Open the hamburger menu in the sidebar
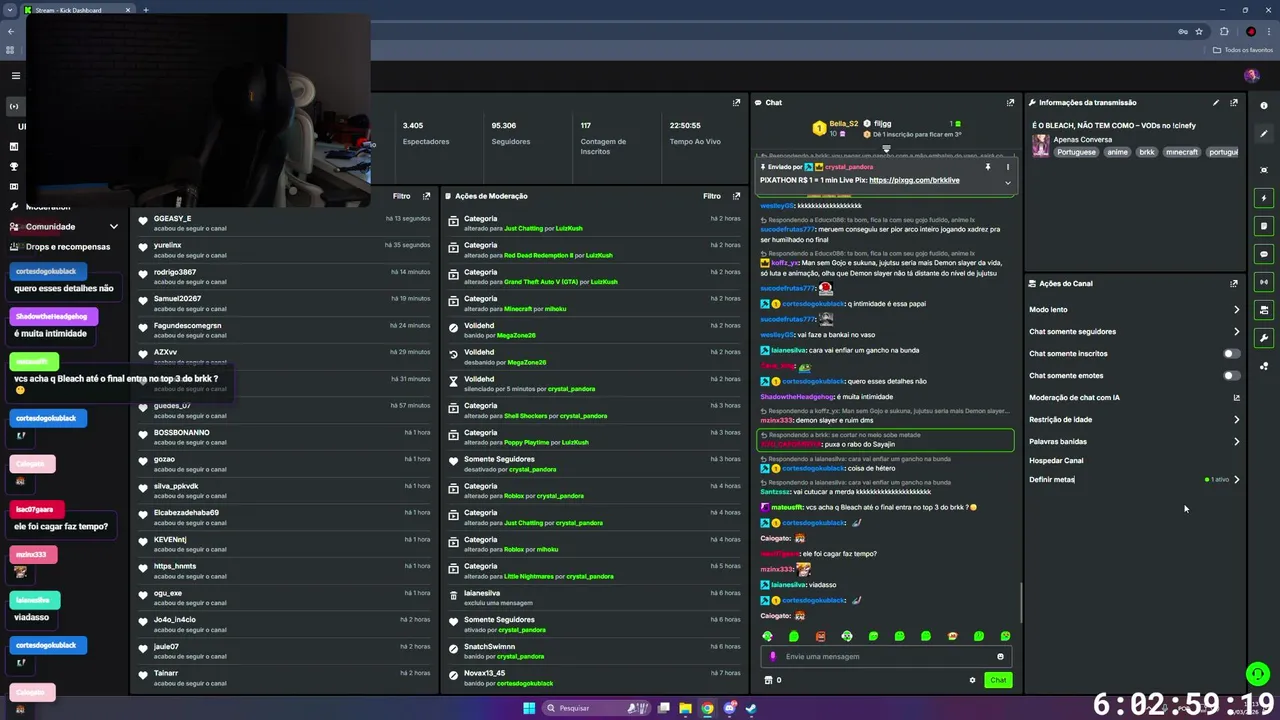1280x720 pixels. coord(15,76)
